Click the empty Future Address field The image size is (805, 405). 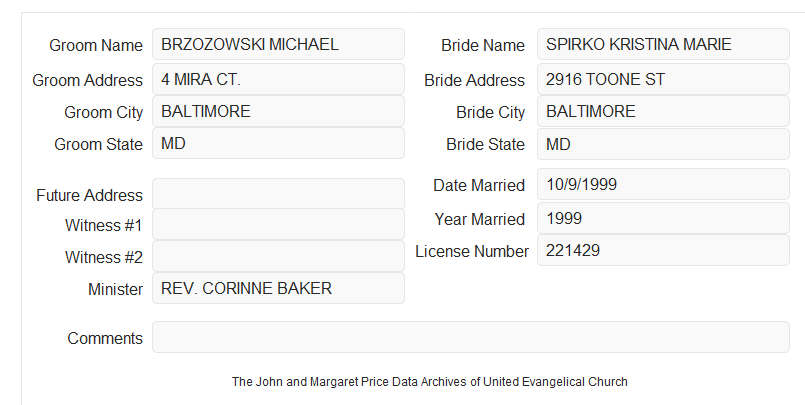[278, 194]
